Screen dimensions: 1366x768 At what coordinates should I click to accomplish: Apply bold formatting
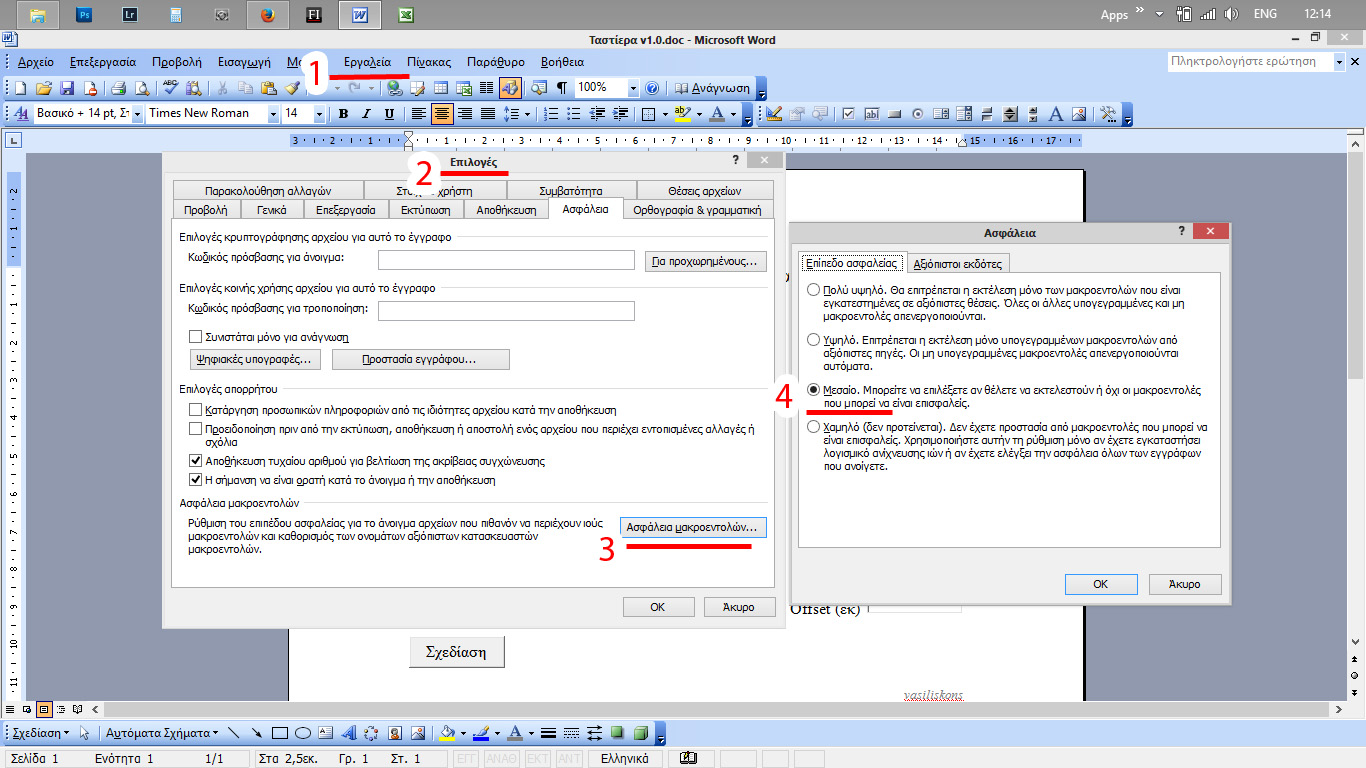pos(343,114)
